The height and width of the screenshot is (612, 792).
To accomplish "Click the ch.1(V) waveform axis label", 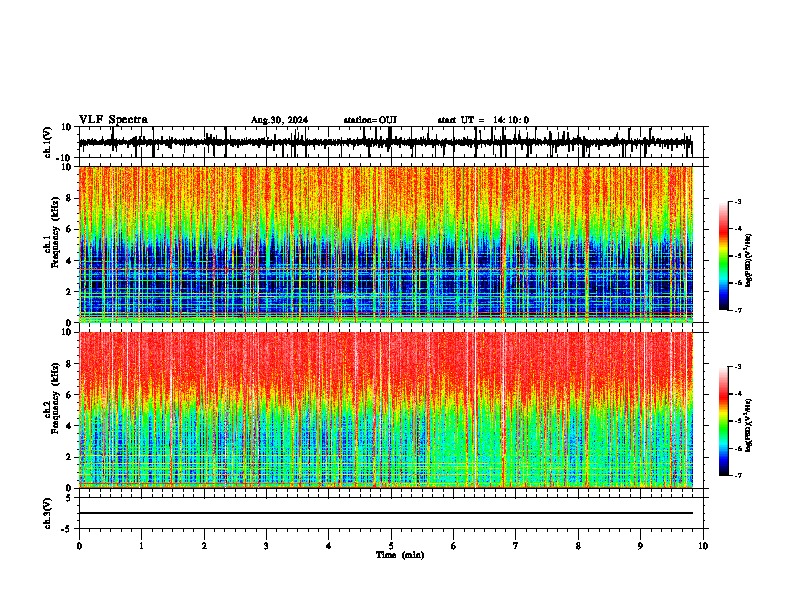I will 47,142.
